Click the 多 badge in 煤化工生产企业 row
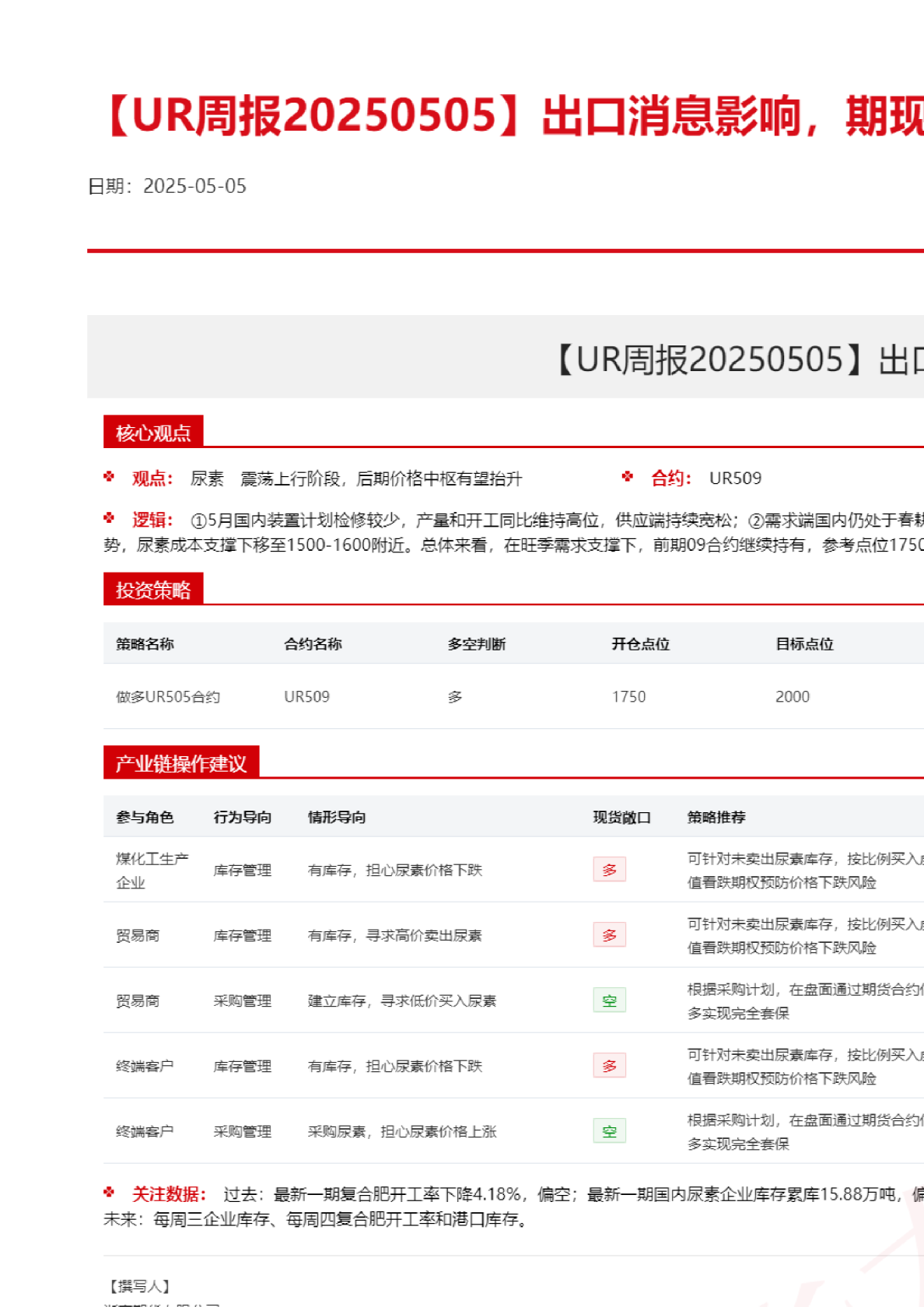This screenshot has height=1307, width=924. click(609, 870)
